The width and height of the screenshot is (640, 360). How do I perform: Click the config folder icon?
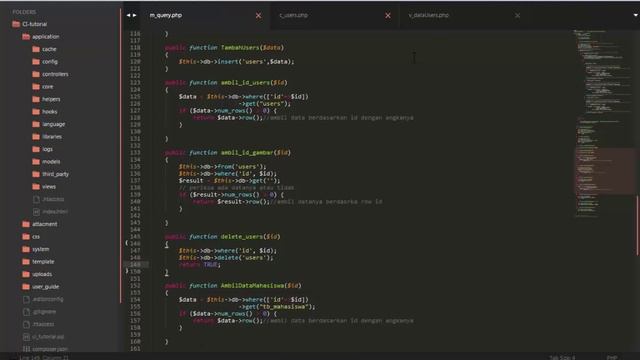(x=36, y=62)
